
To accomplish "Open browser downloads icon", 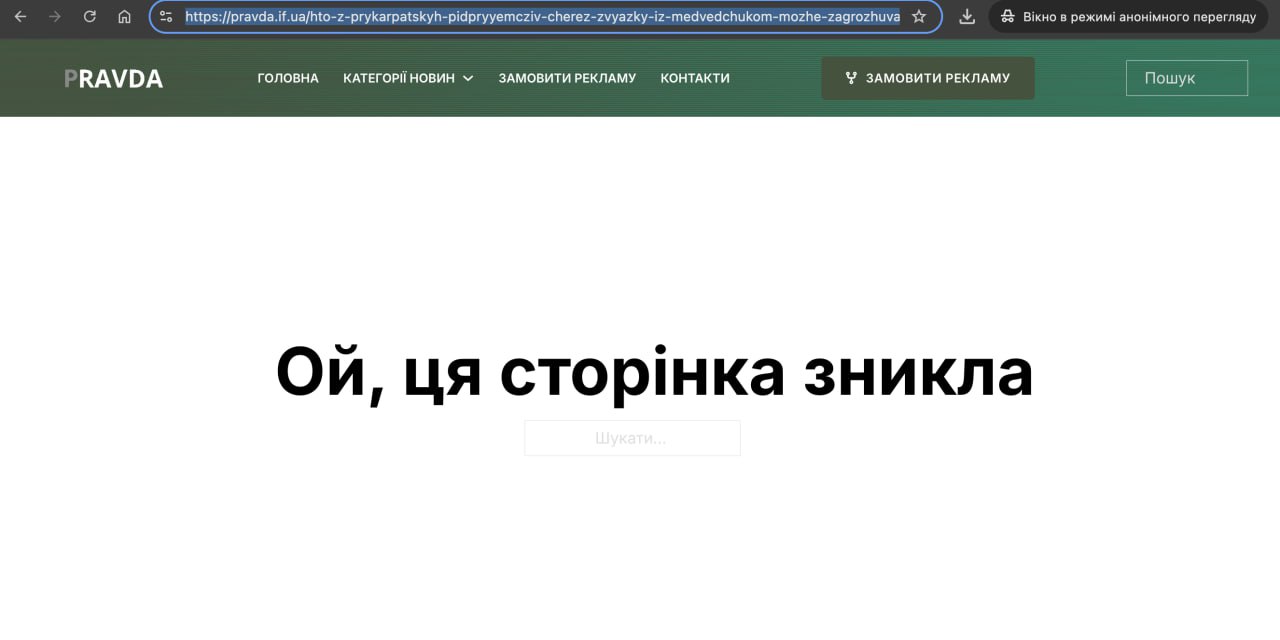I will 967,17.
